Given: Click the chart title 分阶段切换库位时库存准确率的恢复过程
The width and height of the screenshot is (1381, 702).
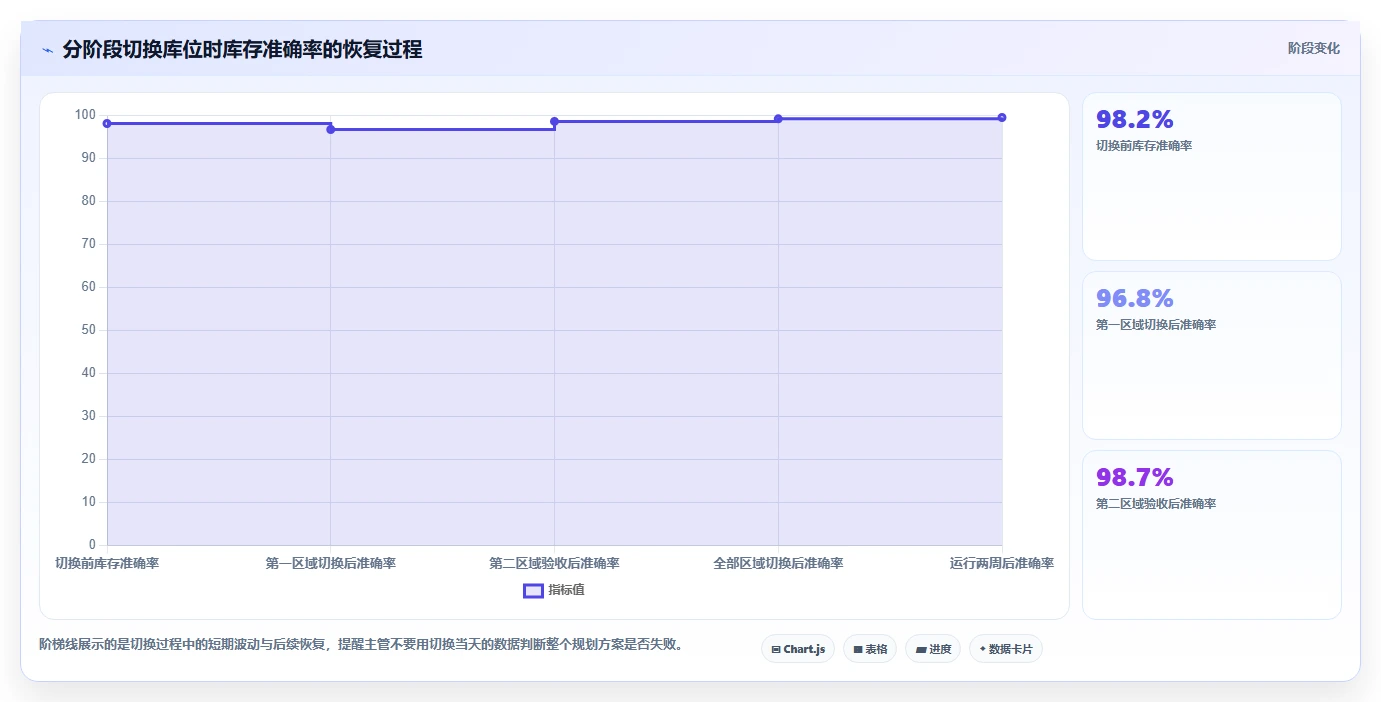Looking at the screenshot, I should pyautogui.click(x=242, y=50).
